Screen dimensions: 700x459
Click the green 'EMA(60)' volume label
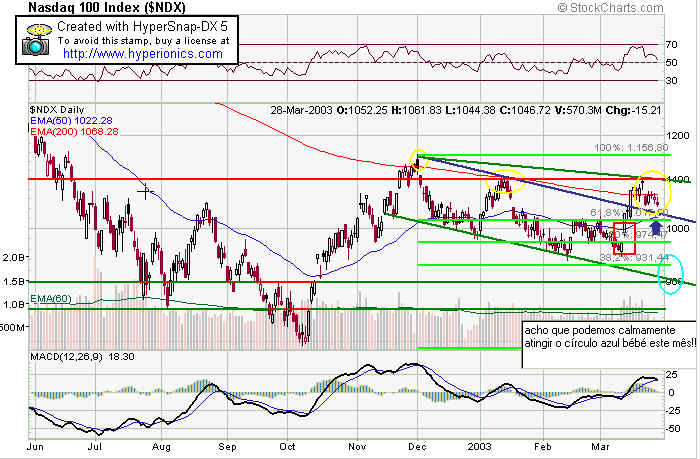tap(50, 298)
